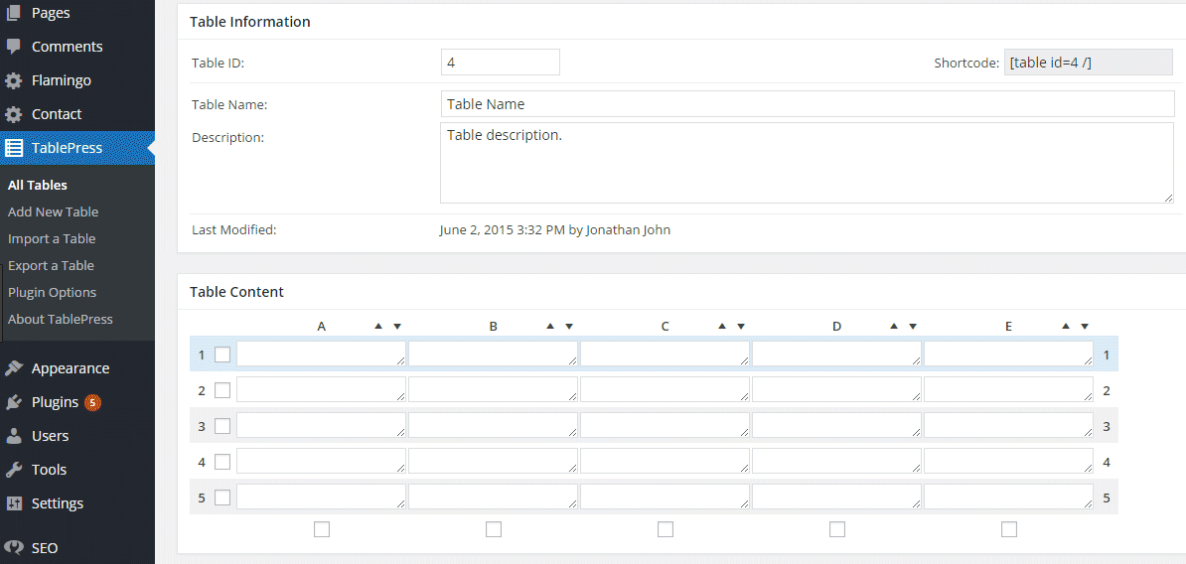Sort column E ascending arrow
The width and height of the screenshot is (1186, 564).
tap(1066, 327)
